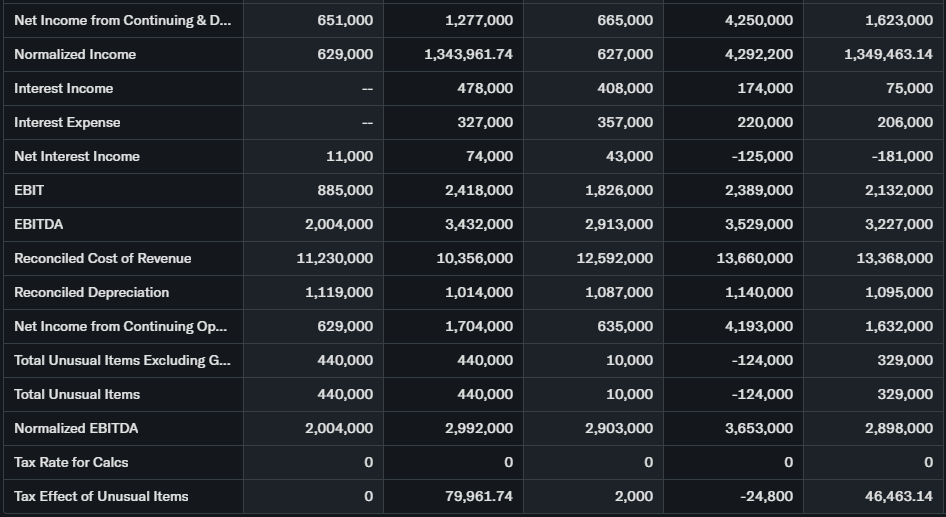Click the 4,193,000 Net Income from Continuing Op... cell
The width and height of the screenshot is (946, 517).
coord(759,326)
